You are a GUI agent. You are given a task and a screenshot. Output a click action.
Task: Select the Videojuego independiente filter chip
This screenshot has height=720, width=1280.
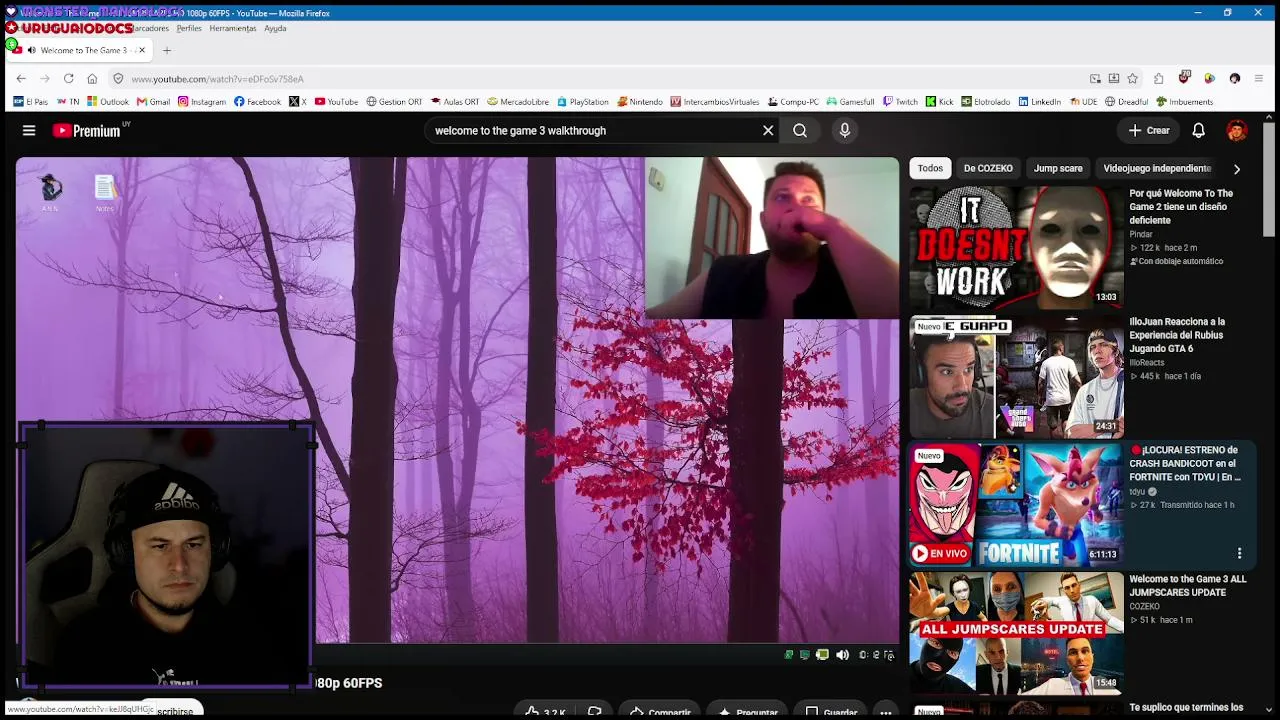pyautogui.click(x=1157, y=168)
